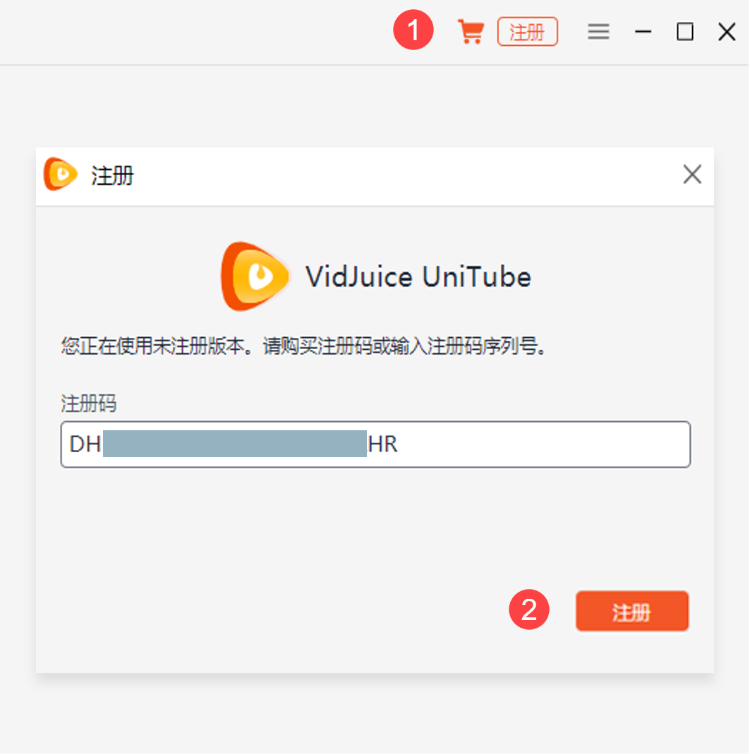The image size is (750, 754).
Task: Click the solid orange 注册 submit button
Action: coord(632,611)
